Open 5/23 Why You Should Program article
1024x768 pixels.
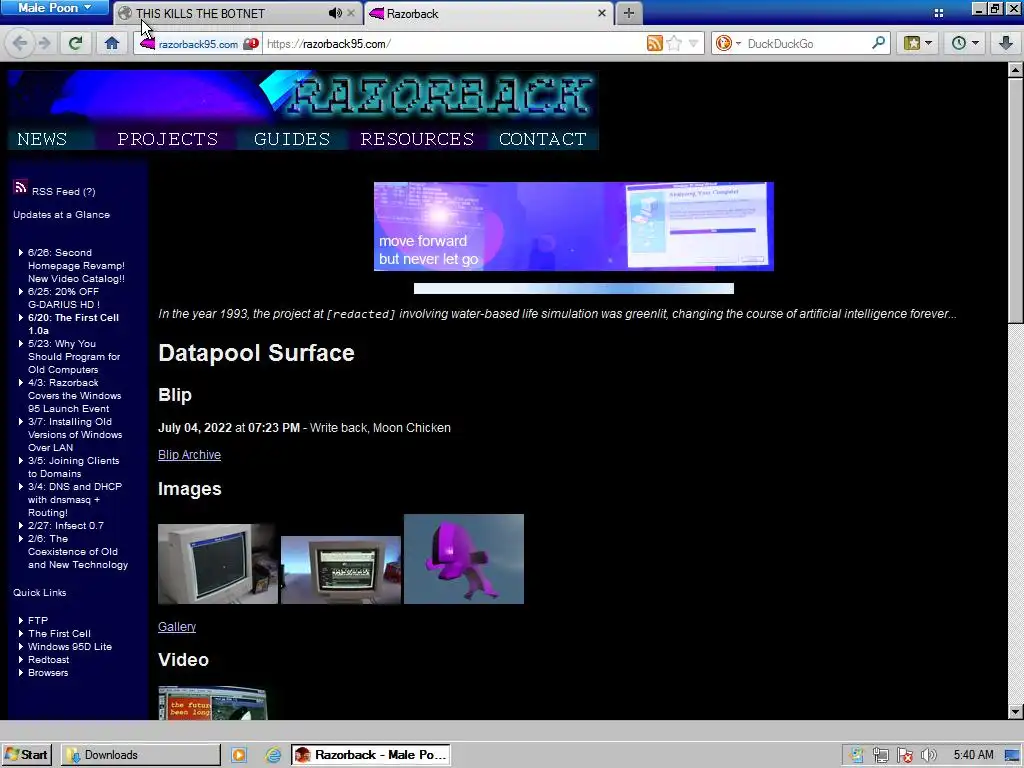click(74, 357)
